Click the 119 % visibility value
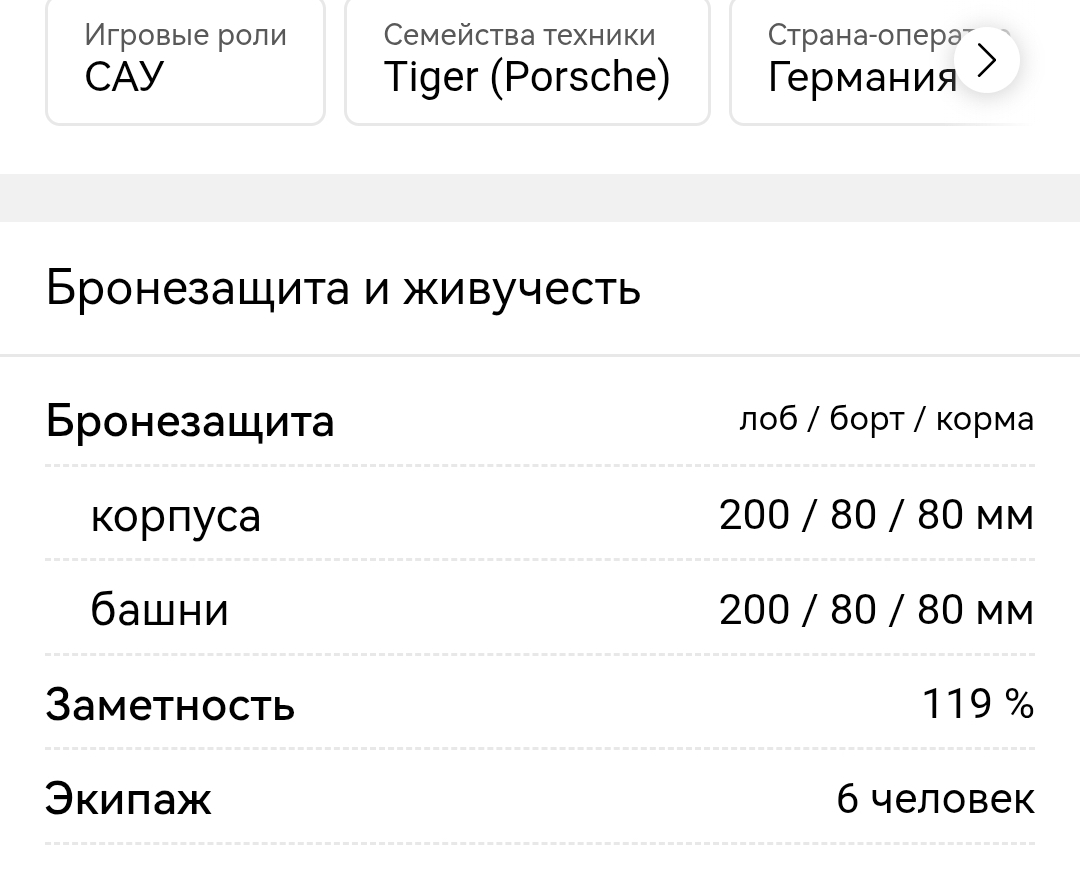Screen dimensions: 1080x876 coord(977,704)
